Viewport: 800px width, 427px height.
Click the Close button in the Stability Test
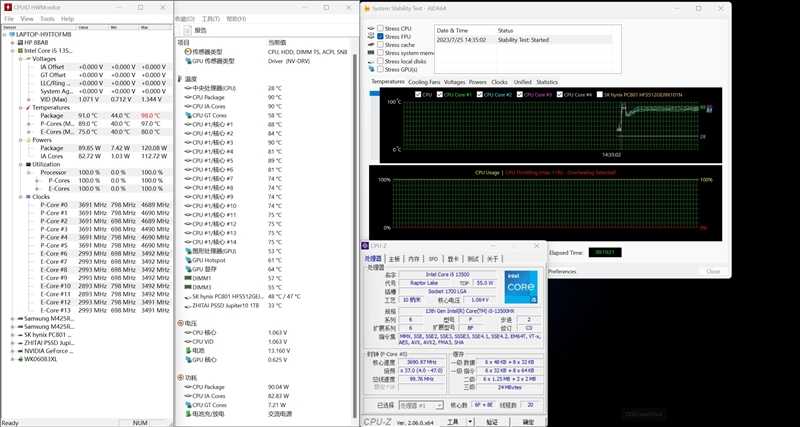pos(713,271)
